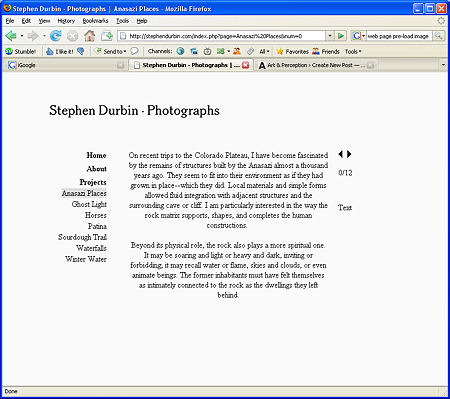Open the View menu
Screen dimensions: 450x399
[x=44, y=21]
